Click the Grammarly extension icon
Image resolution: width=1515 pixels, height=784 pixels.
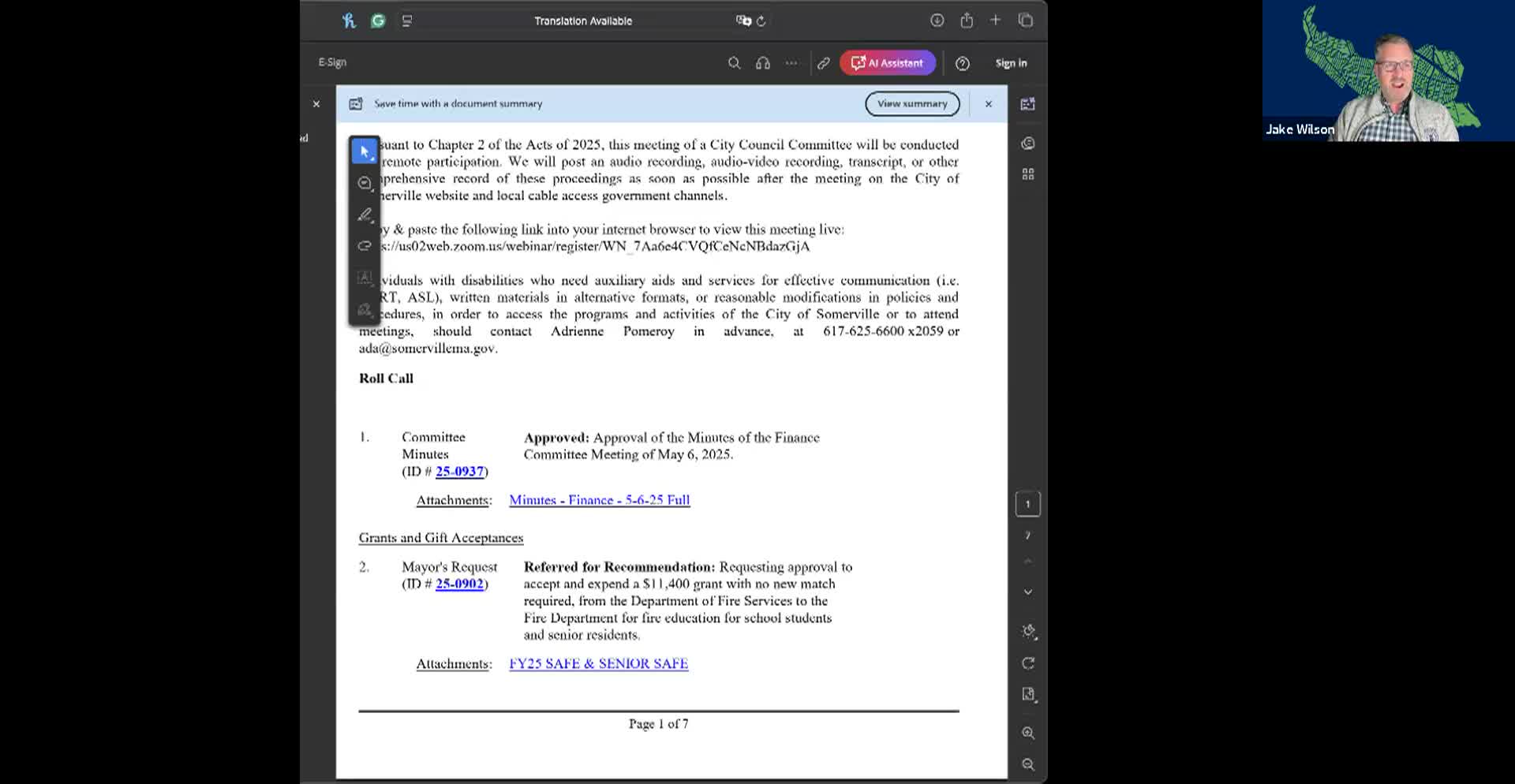point(378,21)
